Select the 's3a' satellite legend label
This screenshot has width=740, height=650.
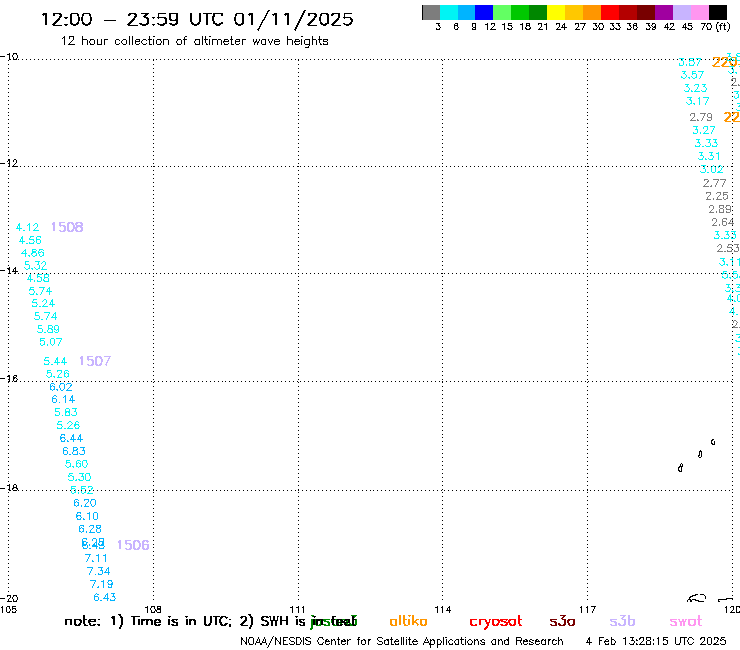coord(562,622)
